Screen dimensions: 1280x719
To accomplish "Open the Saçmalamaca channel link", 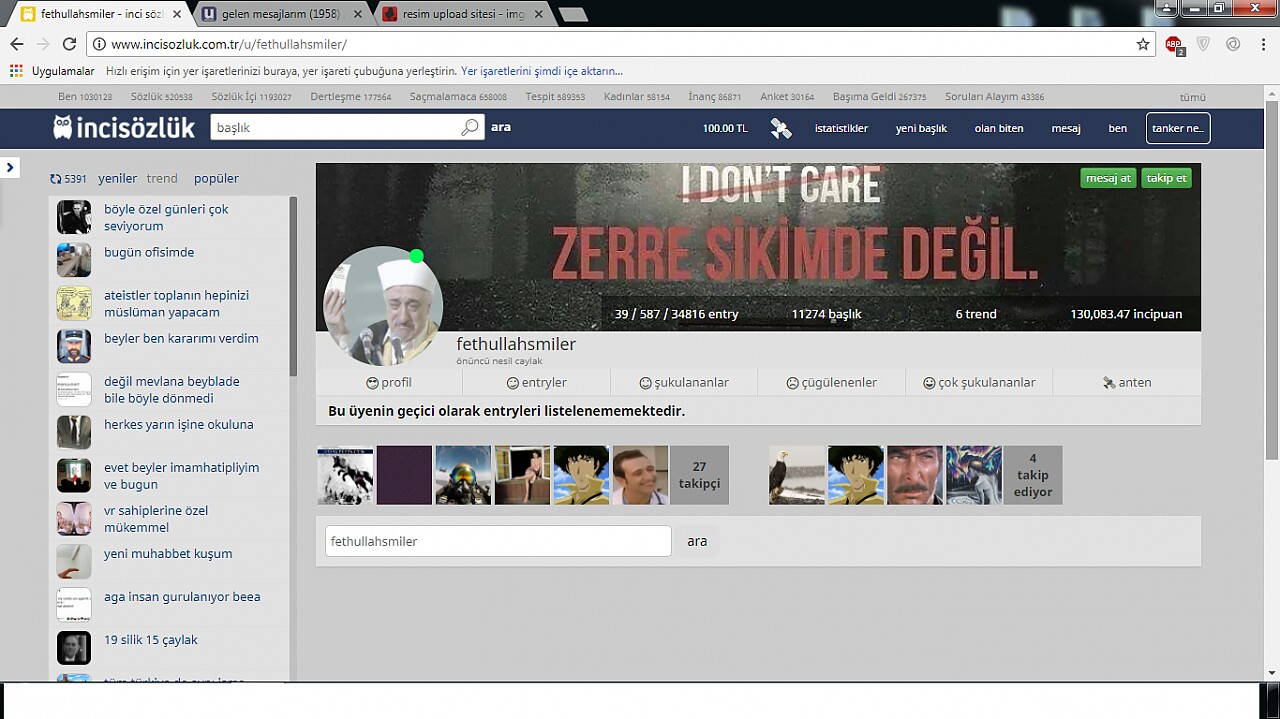I will click(458, 97).
